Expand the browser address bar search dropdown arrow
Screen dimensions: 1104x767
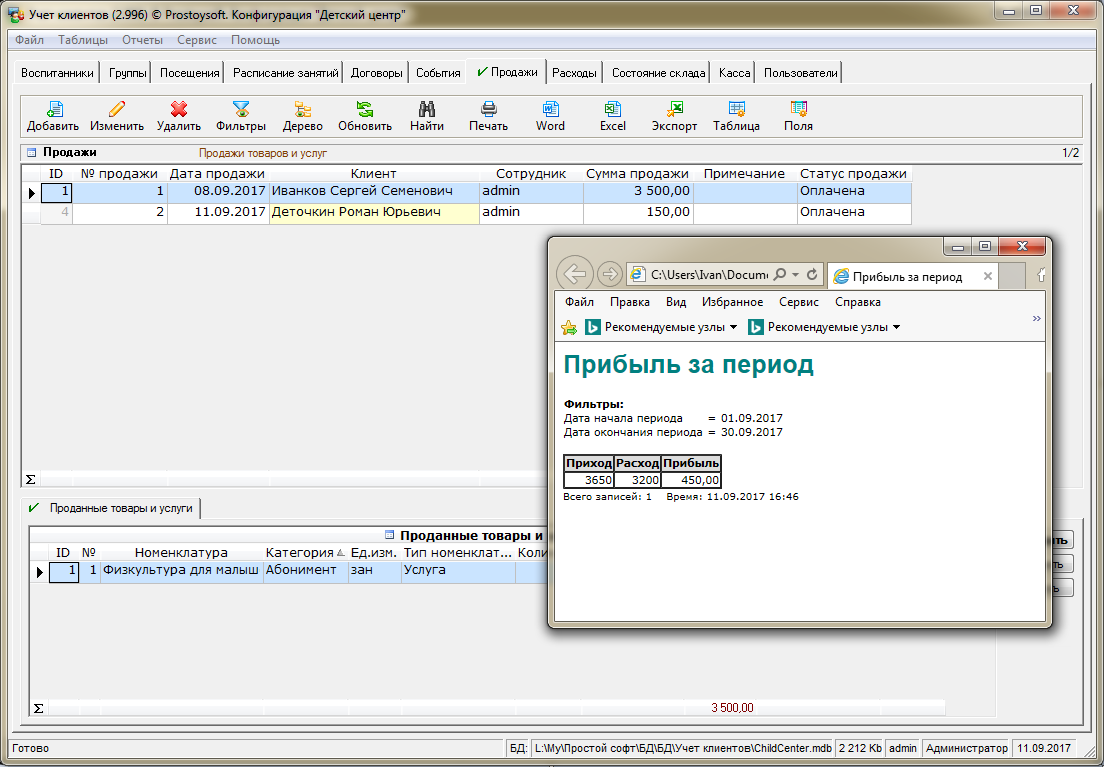click(x=795, y=275)
